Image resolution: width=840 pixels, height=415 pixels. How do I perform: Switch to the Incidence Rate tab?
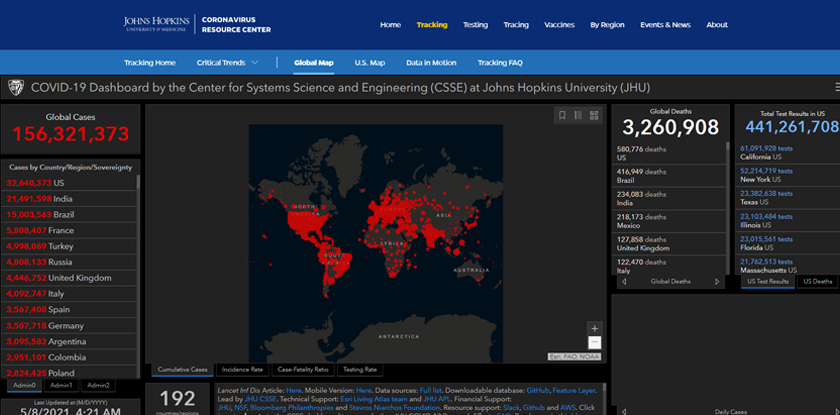(242, 369)
